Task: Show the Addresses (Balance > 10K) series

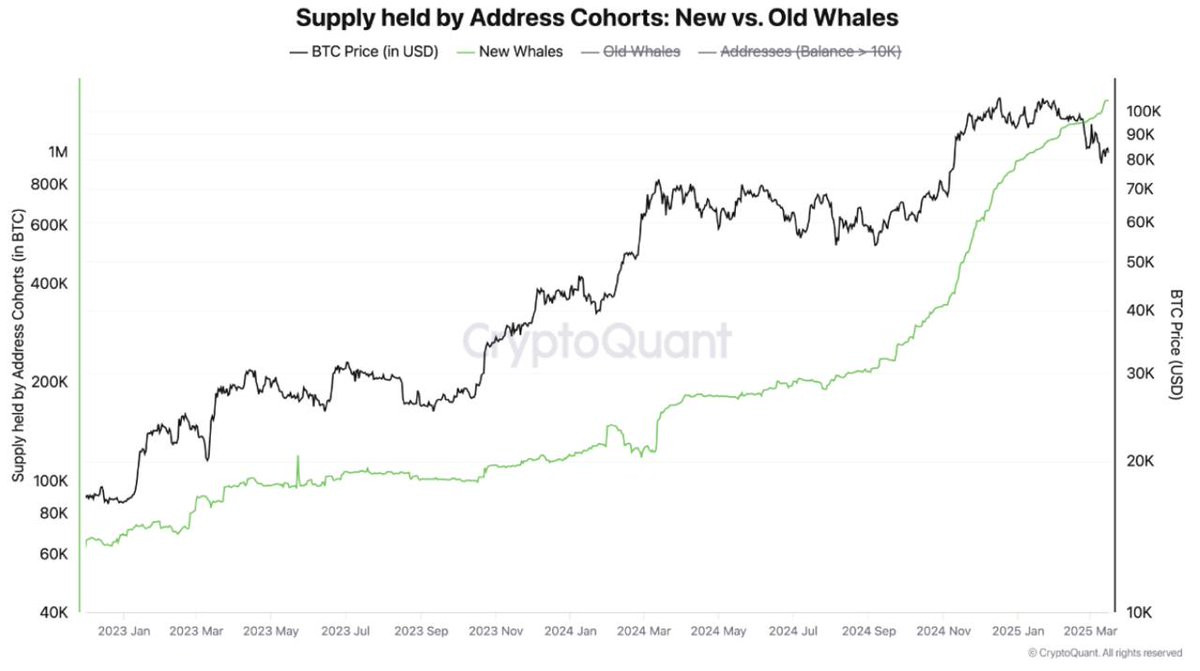Action: [x=798, y=51]
